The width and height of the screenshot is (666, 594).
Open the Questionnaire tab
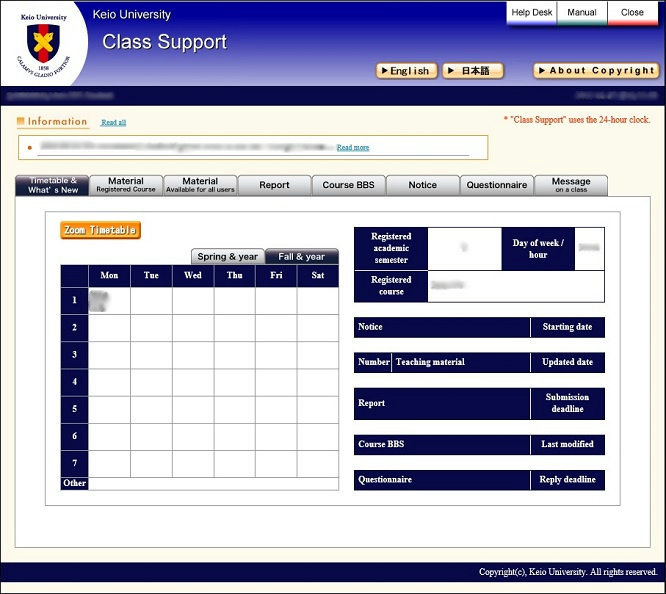496,185
